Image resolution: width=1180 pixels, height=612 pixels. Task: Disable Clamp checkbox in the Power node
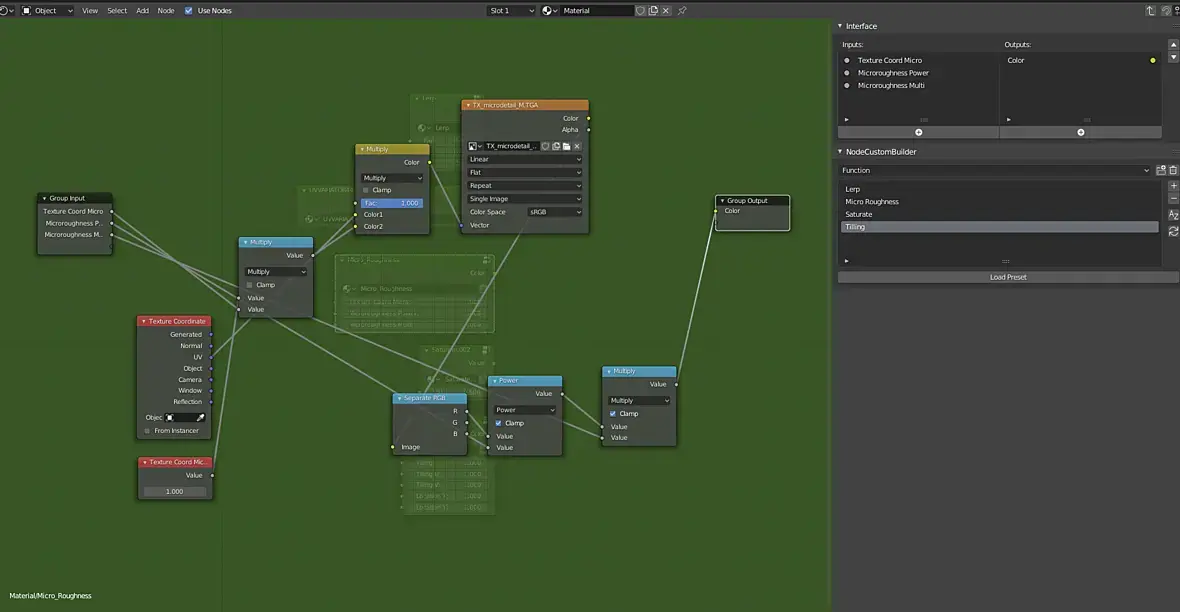click(x=499, y=423)
